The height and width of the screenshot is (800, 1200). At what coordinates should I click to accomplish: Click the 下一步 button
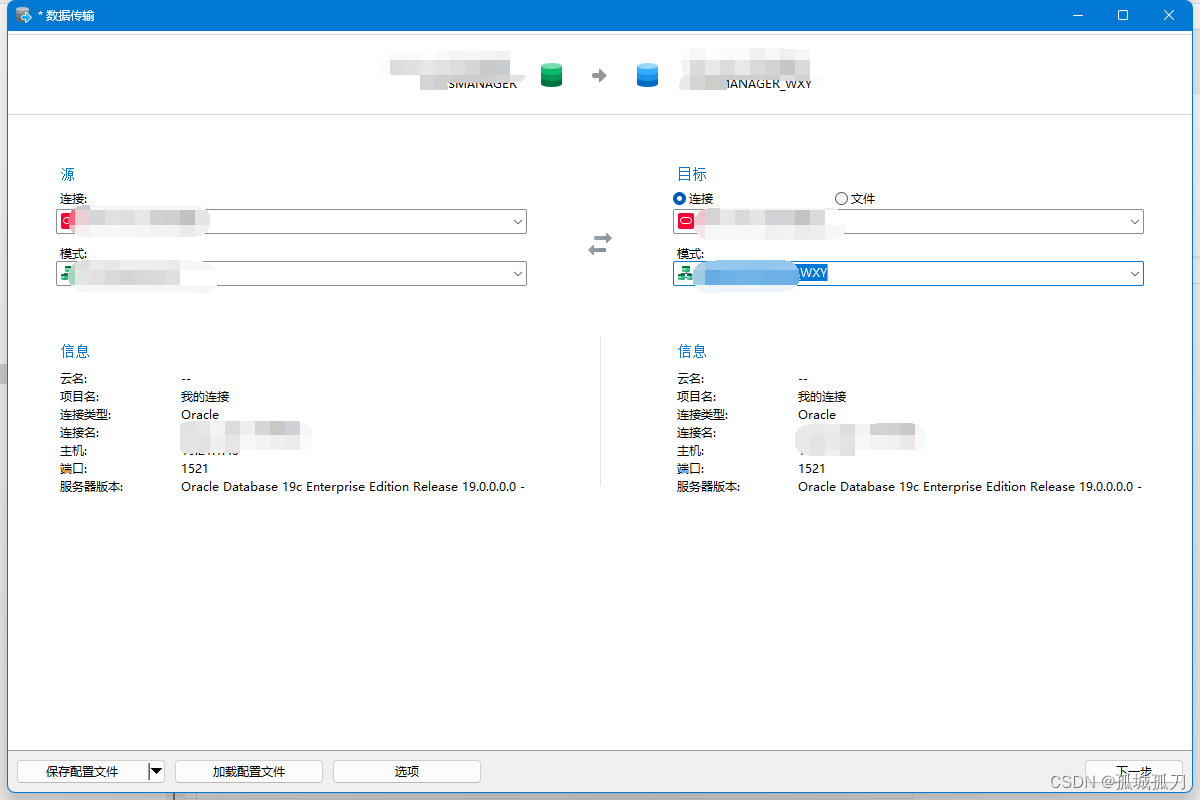point(1135,771)
